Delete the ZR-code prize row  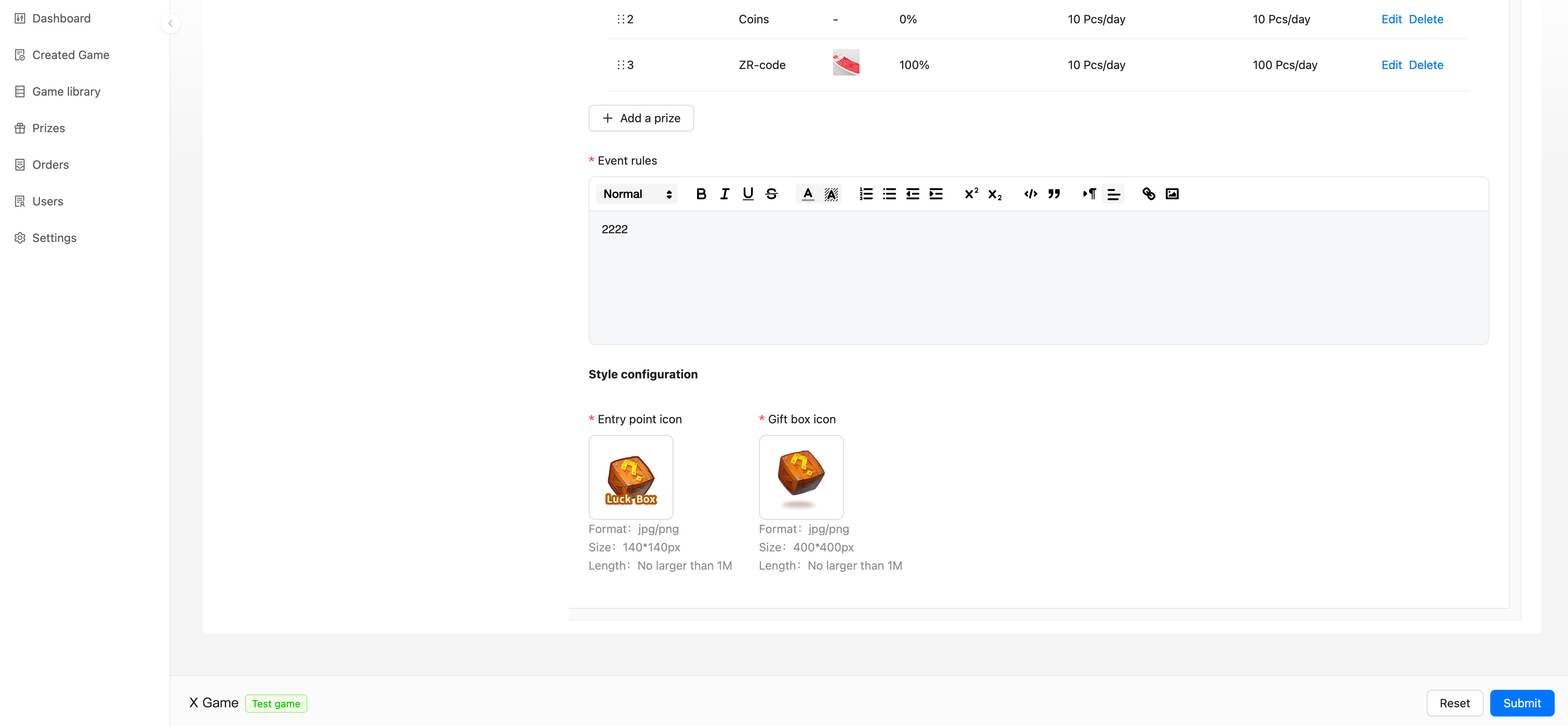[1426, 64]
